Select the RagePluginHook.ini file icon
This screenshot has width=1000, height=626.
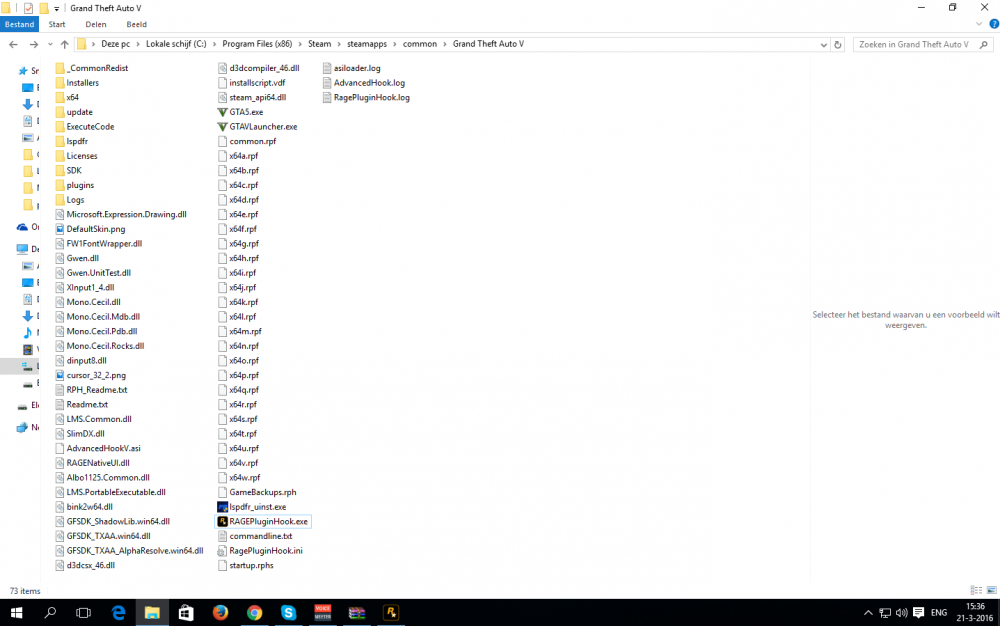pos(223,551)
